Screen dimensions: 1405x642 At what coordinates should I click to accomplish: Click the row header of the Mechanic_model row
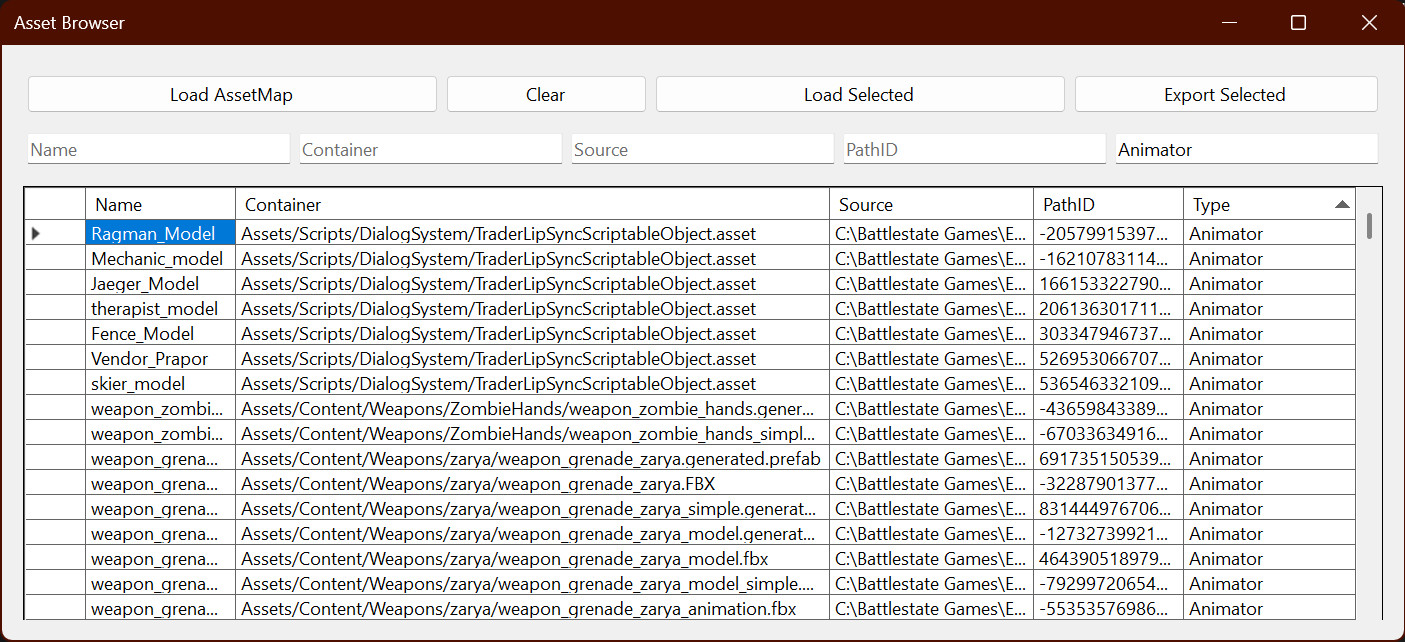pyautogui.click(x=55, y=259)
